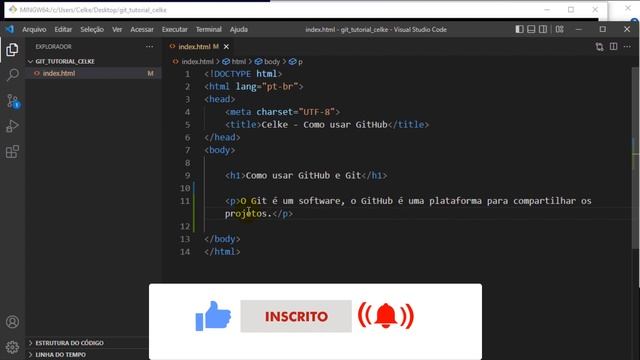Toggle secondary side bar layout icon

[543, 29]
